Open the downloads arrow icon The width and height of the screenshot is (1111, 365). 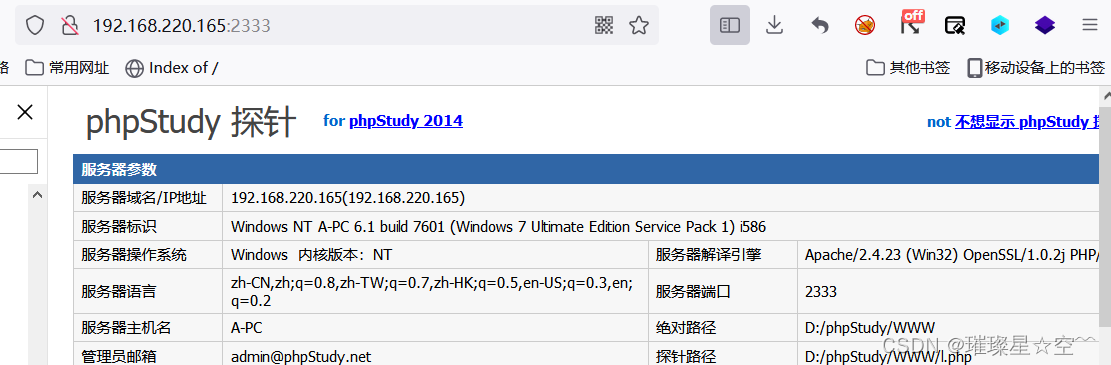[x=774, y=26]
